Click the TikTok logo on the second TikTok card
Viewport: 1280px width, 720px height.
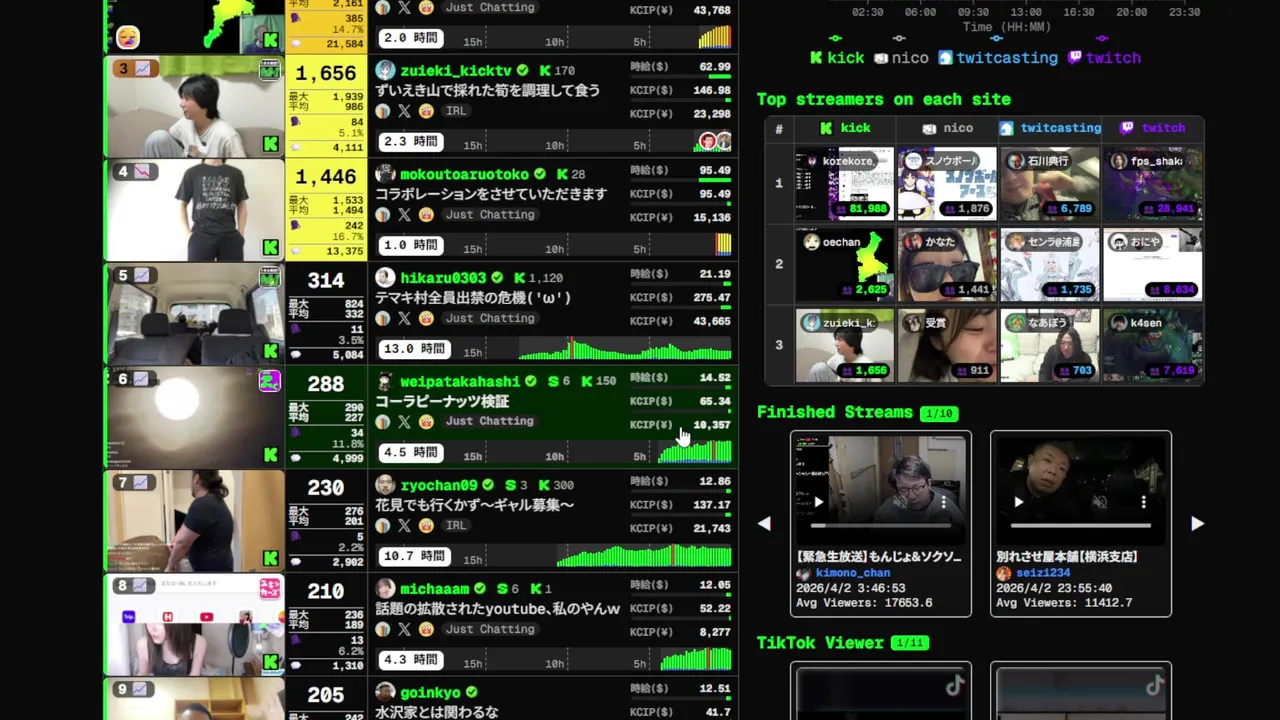1155,685
